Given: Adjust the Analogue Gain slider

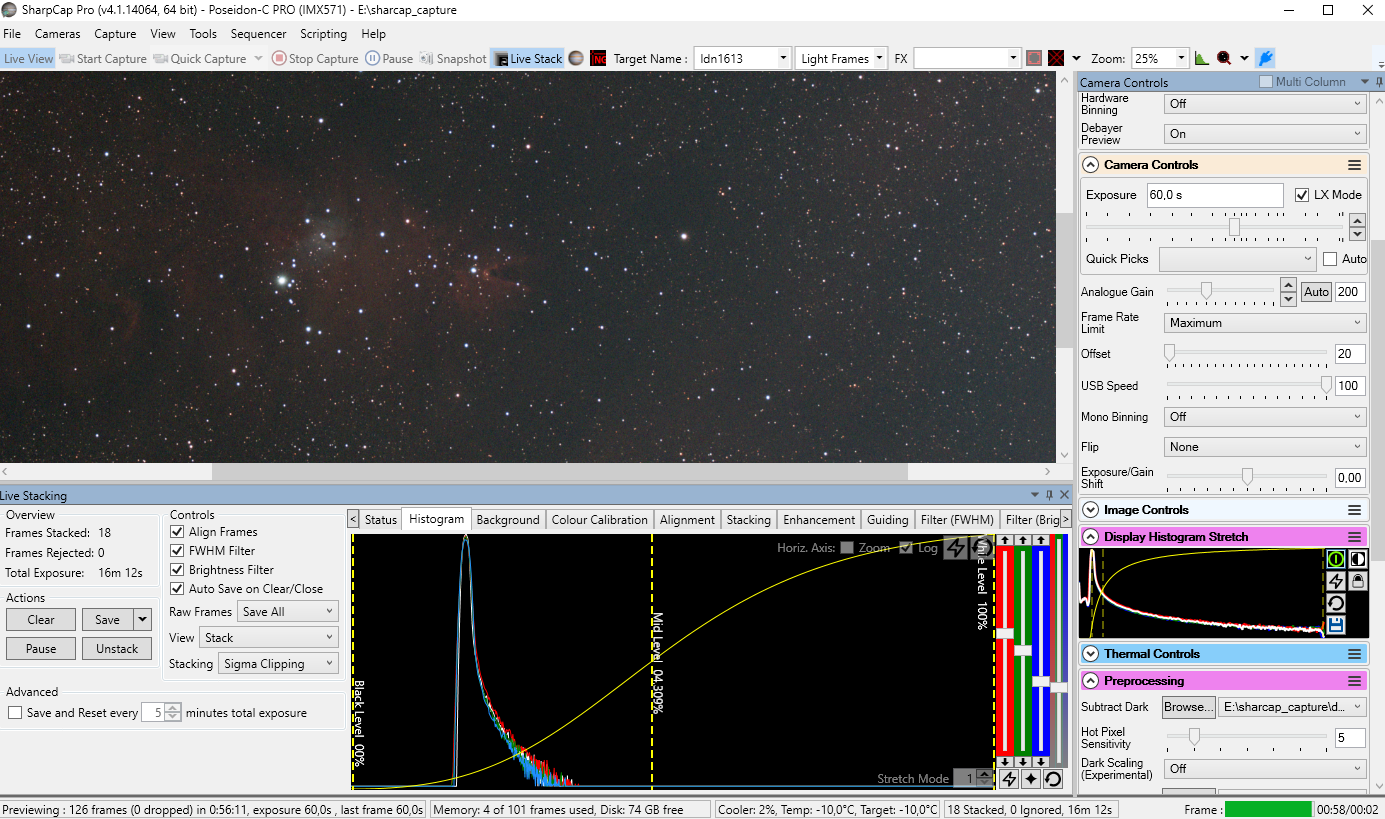Looking at the screenshot, I should [x=1206, y=291].
